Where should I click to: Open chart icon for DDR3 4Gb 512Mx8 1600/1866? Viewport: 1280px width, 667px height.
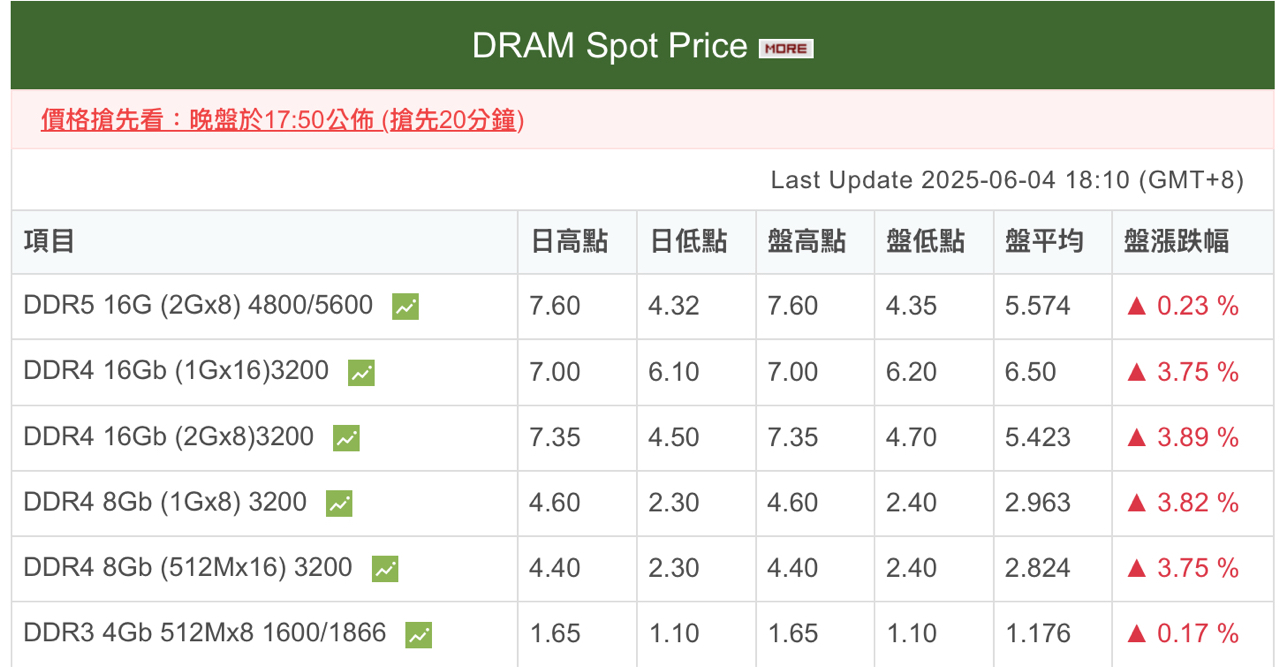(x=418, y=634)
